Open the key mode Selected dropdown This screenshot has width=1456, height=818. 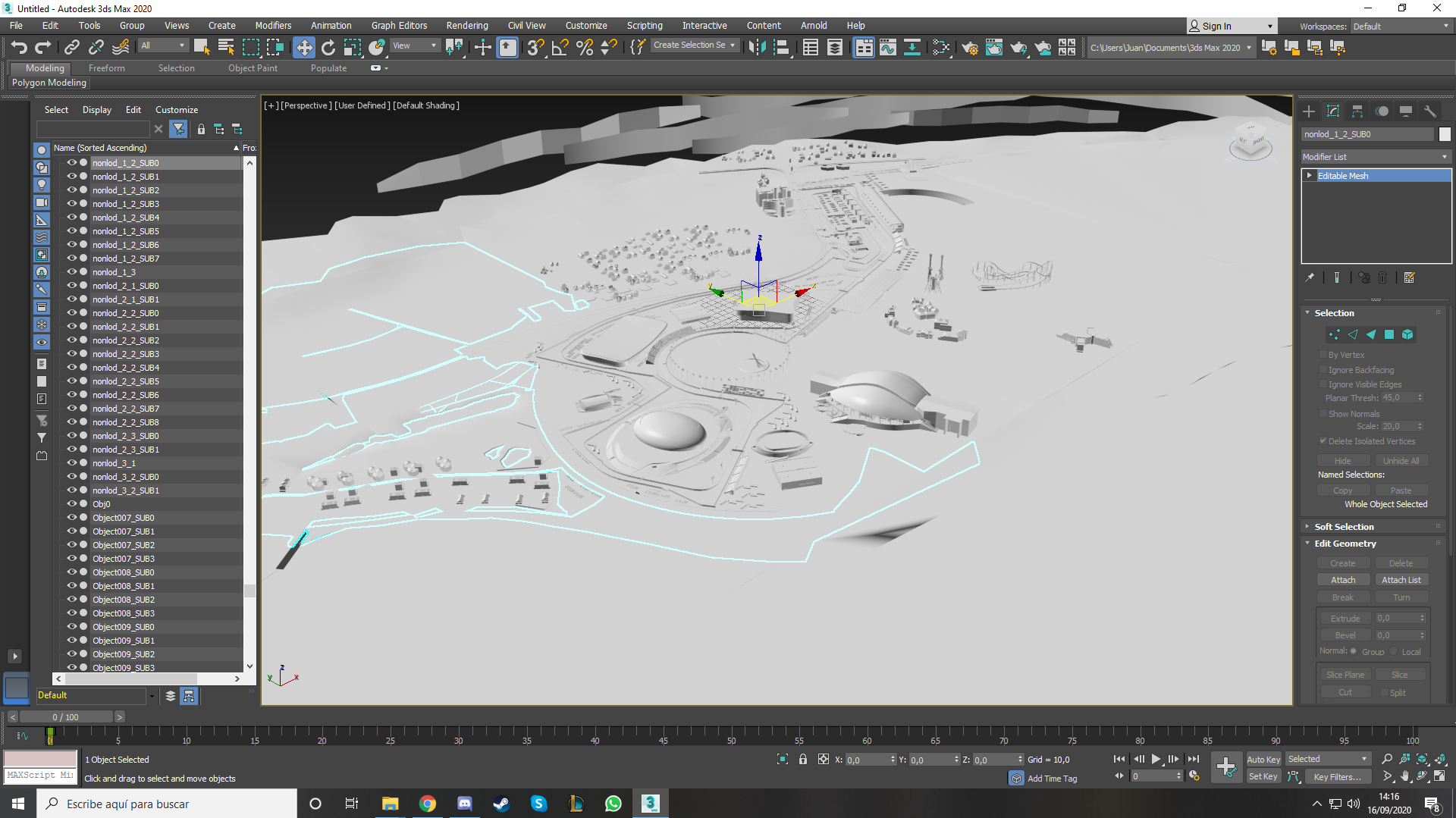coord(1328,760)
